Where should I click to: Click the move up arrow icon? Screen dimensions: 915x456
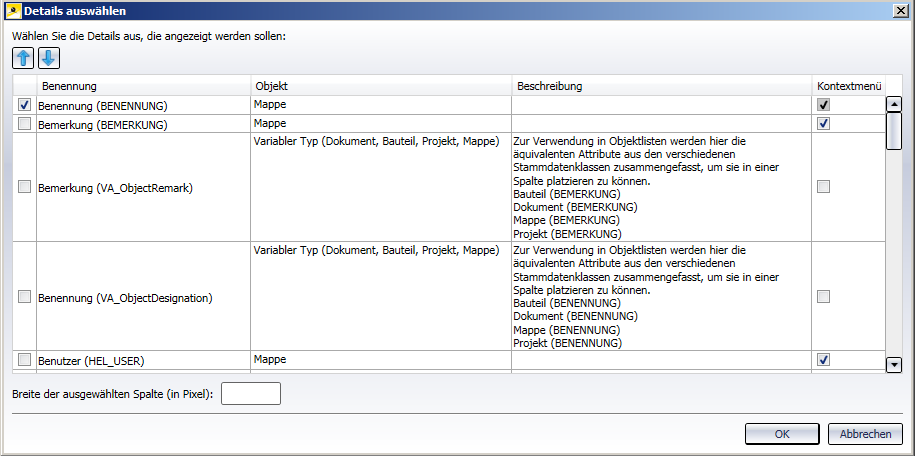click(24, 57)
